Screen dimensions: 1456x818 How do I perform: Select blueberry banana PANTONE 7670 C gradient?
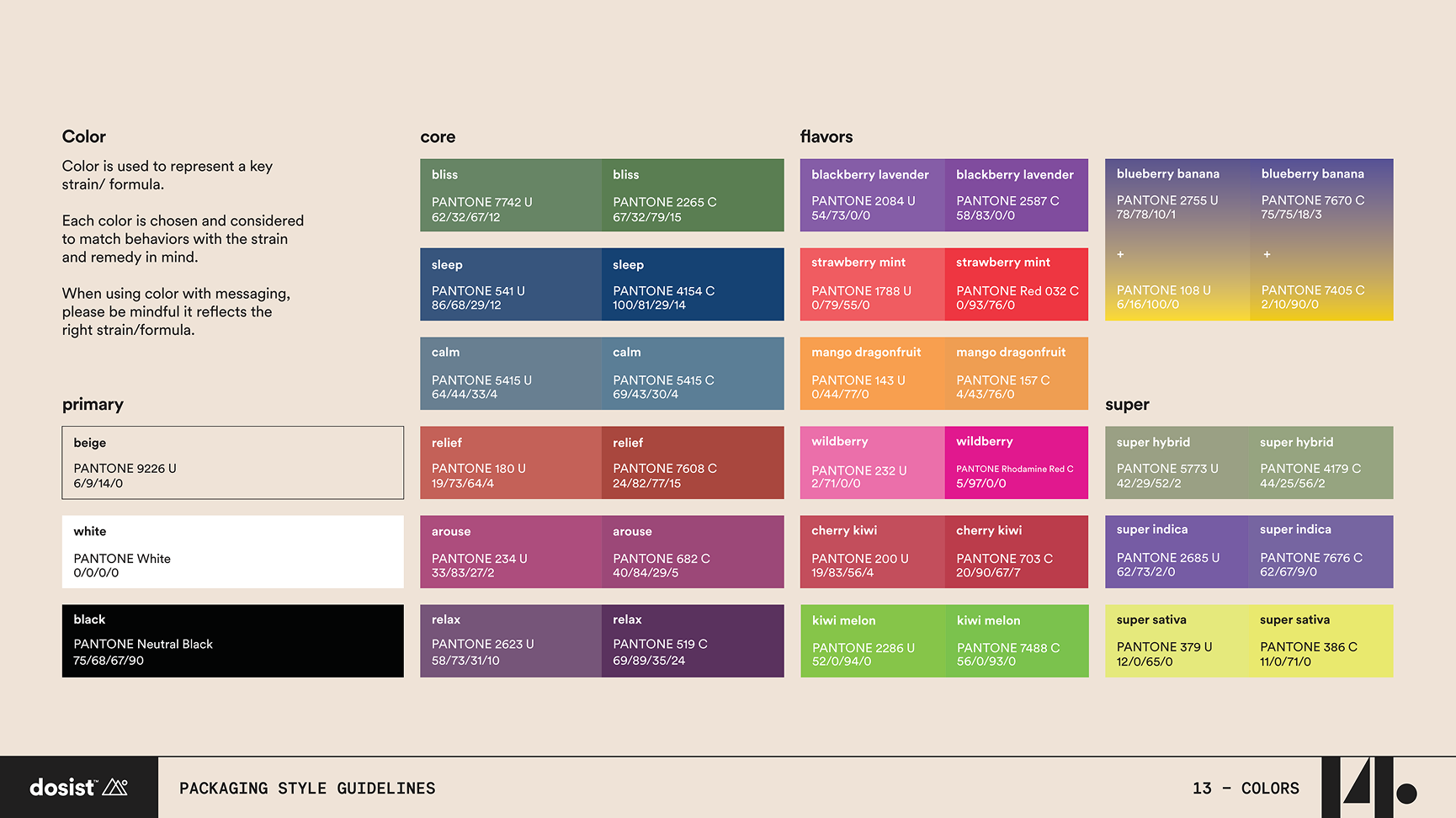pos(1321,240)
